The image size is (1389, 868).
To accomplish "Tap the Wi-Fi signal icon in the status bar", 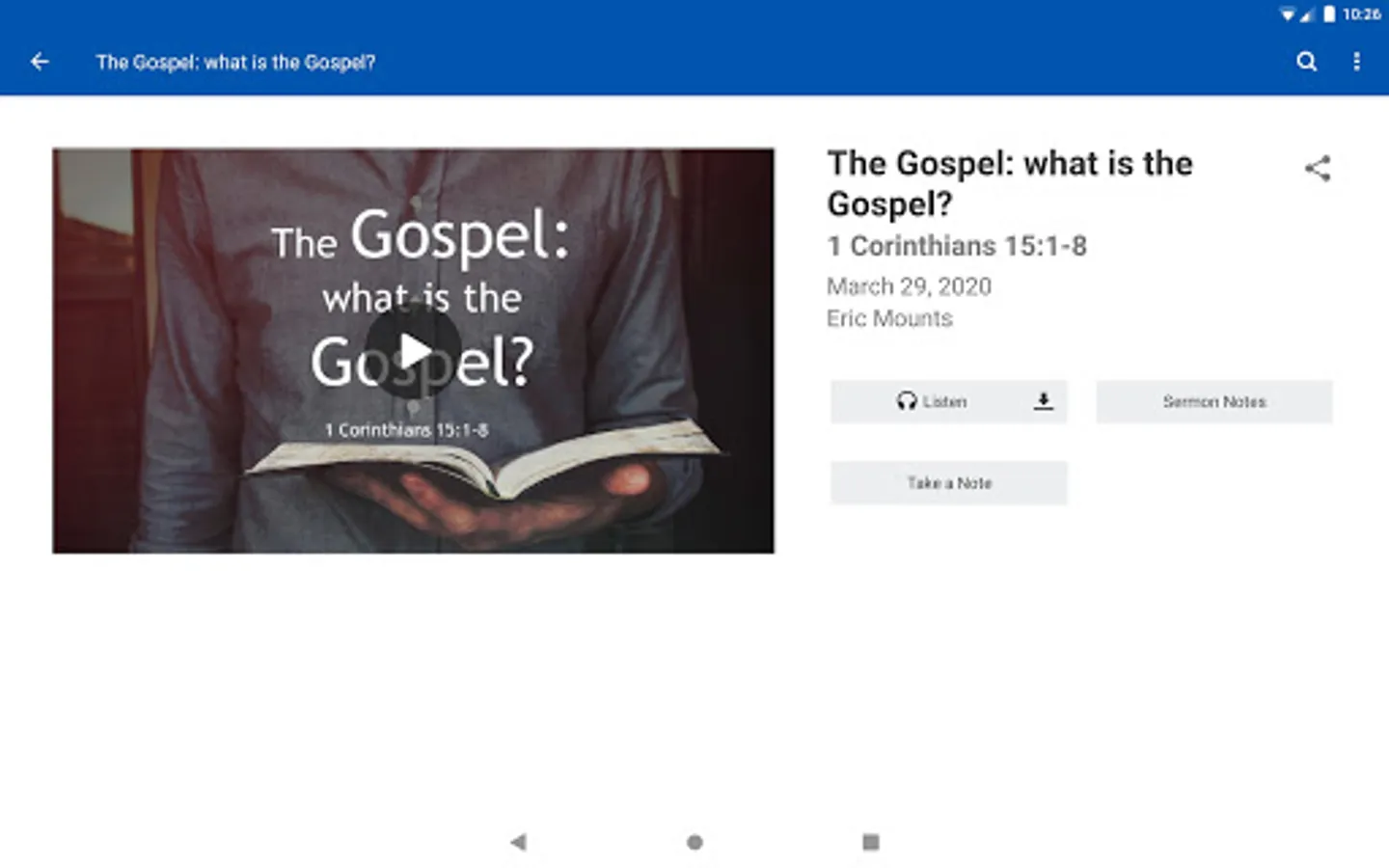I will 1287,14.
